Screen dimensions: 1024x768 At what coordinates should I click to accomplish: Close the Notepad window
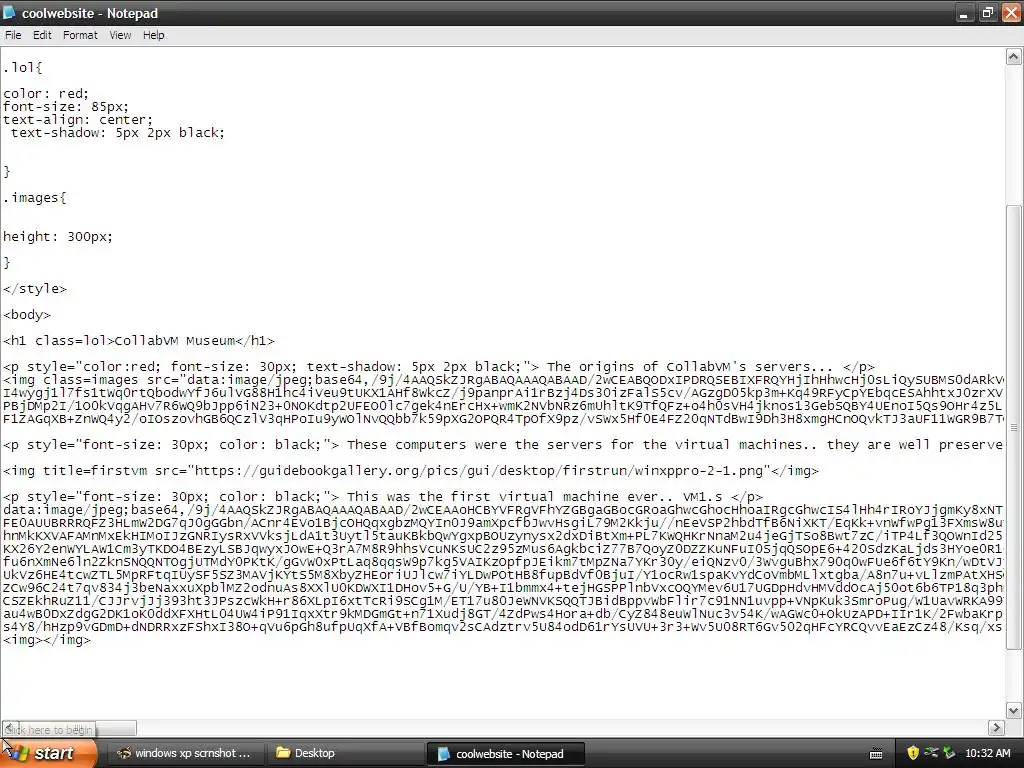(x=1012, y=13)
